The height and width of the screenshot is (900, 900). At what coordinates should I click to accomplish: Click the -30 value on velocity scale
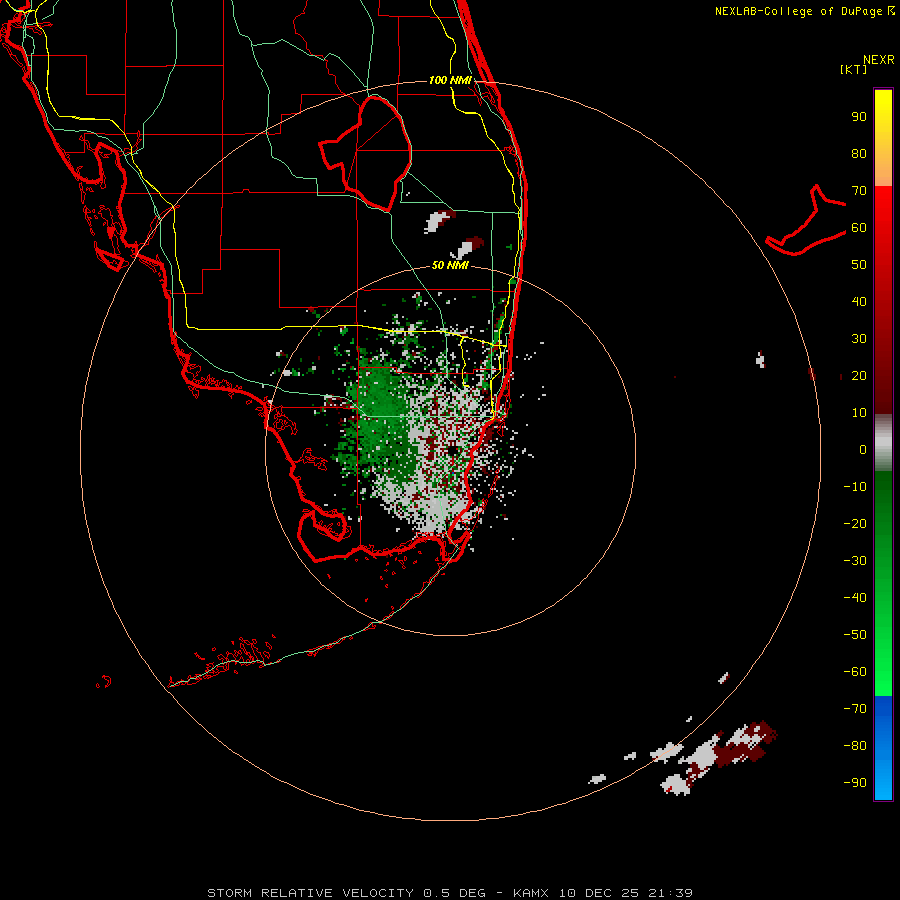[x=855, y=561]
